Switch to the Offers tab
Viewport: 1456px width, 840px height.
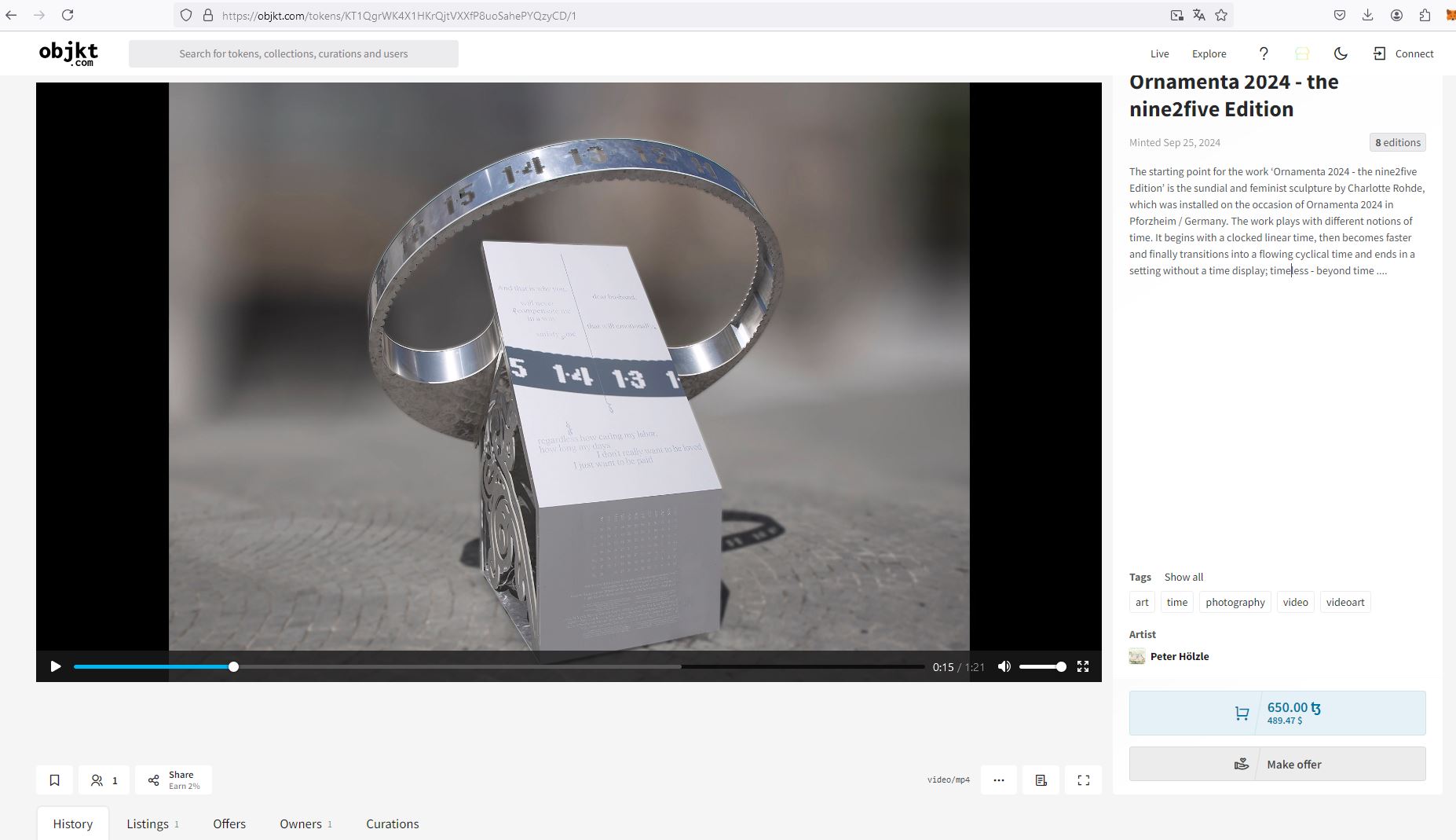point(229,823)
